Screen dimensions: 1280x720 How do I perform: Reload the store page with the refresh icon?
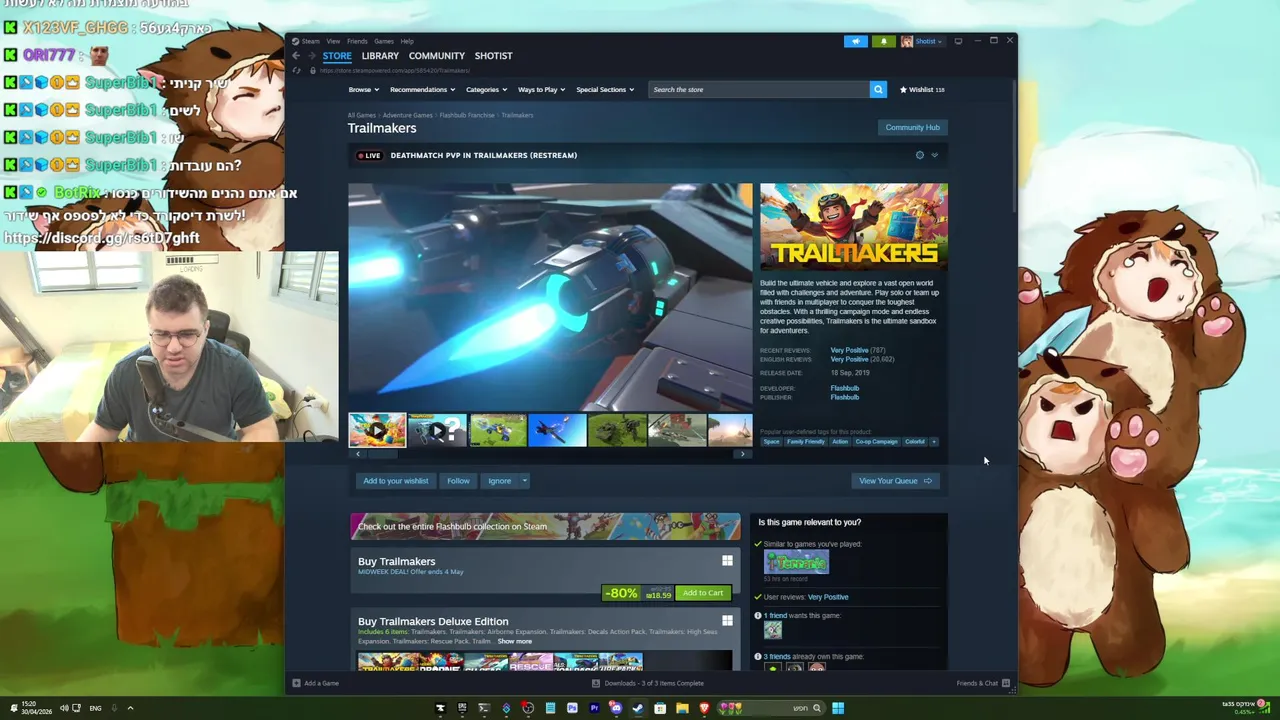click(x=296, y=71)
